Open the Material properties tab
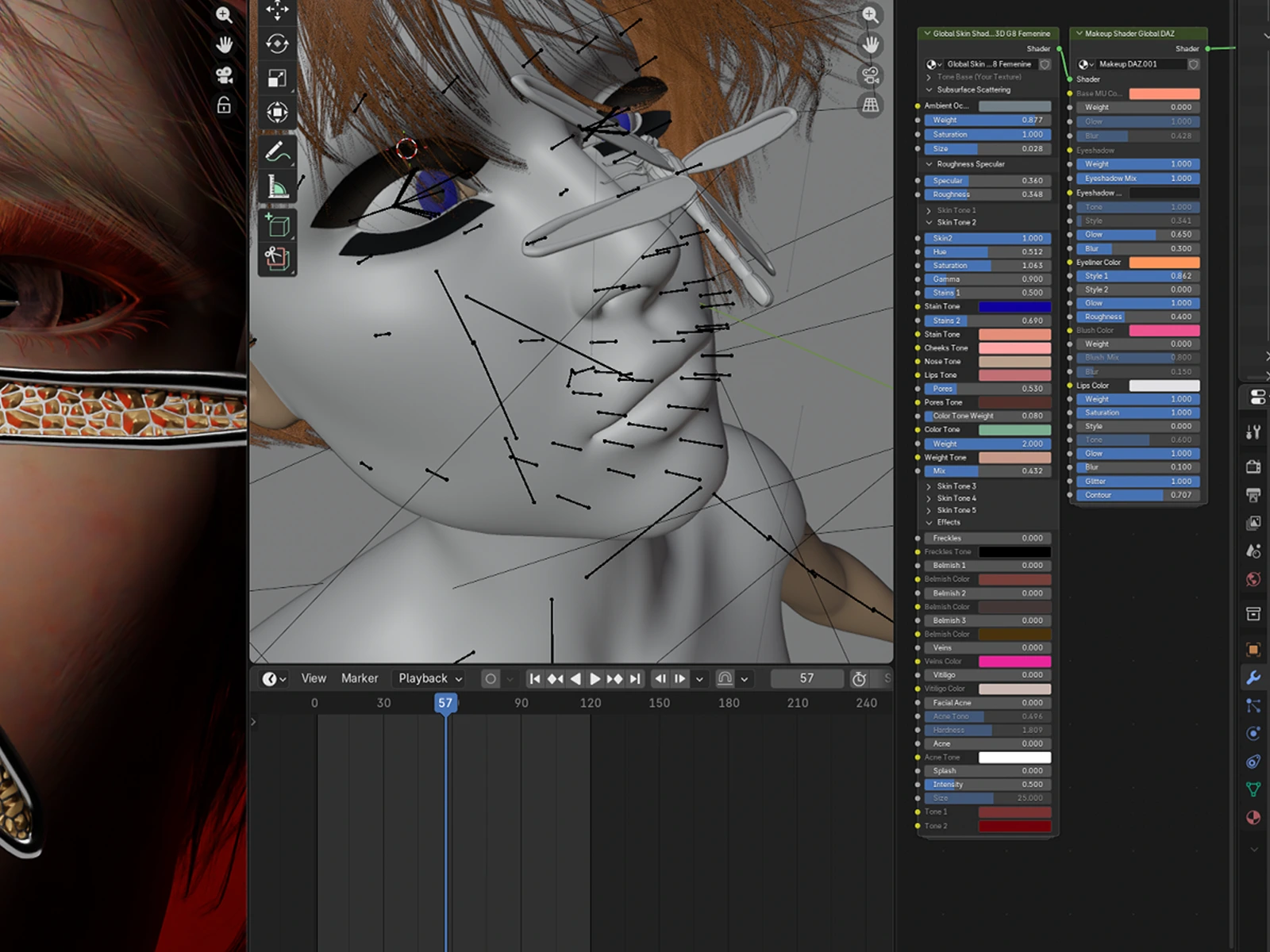 click(1253, 817)
